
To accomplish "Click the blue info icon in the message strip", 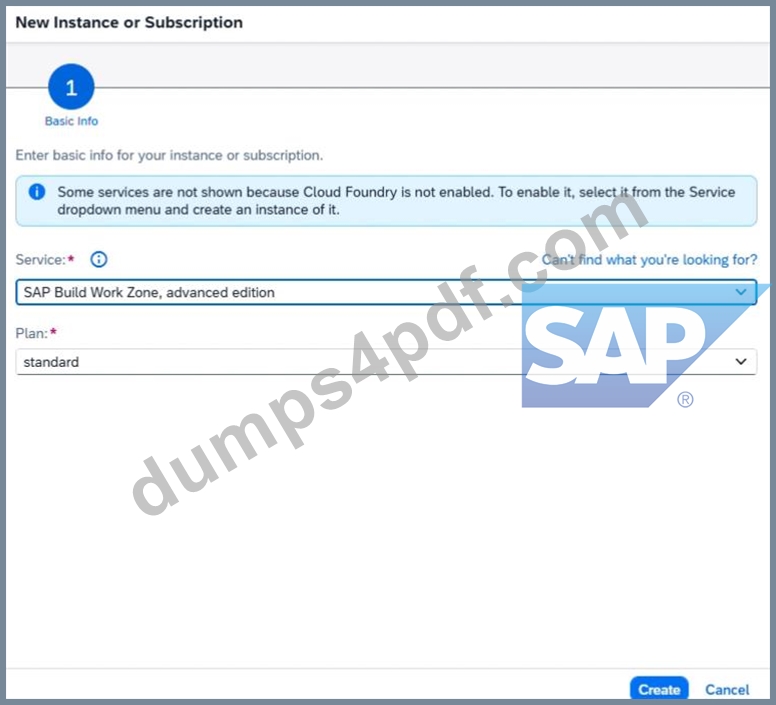I will click(37, 191).
